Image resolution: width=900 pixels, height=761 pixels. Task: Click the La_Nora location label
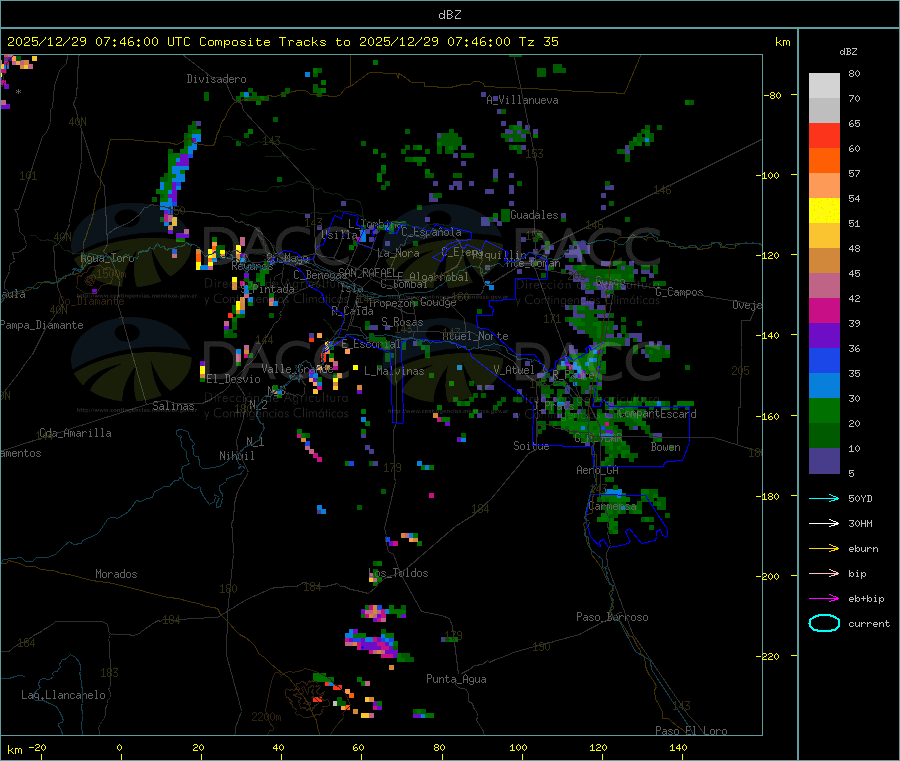point(398,253)
